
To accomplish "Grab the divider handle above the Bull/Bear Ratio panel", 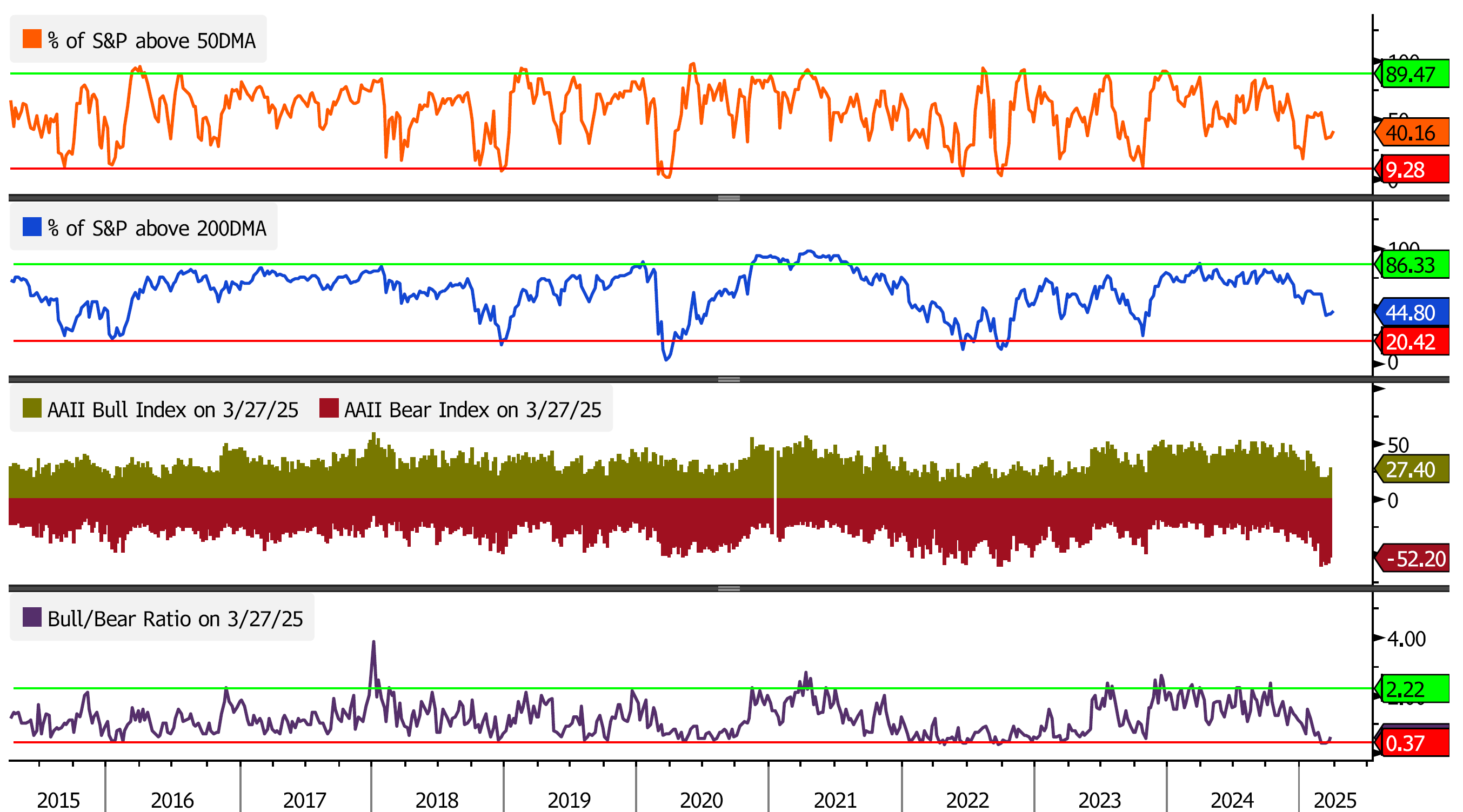I will [729, 588].
